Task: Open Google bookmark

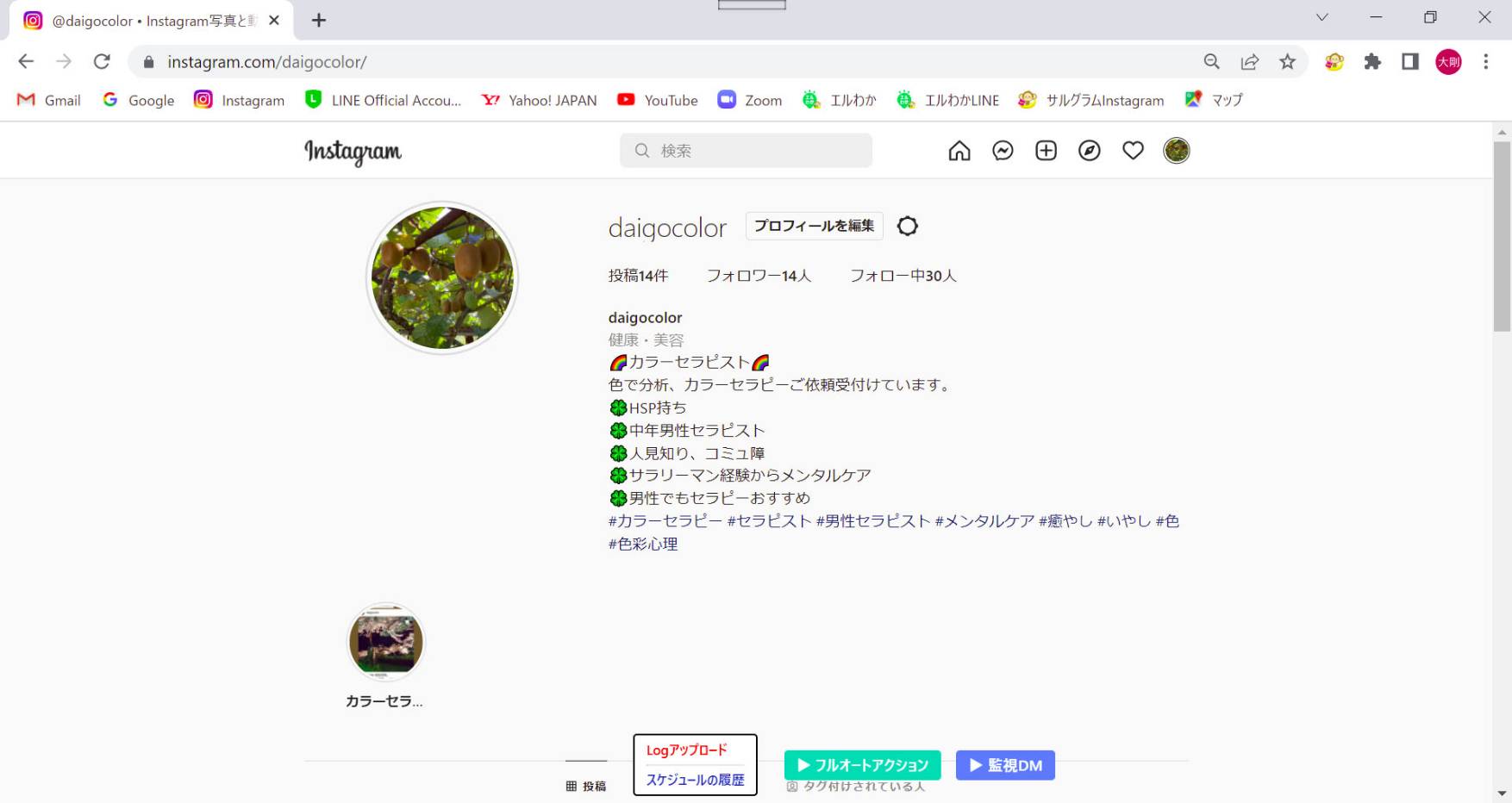Action: (x=138, y=100)
